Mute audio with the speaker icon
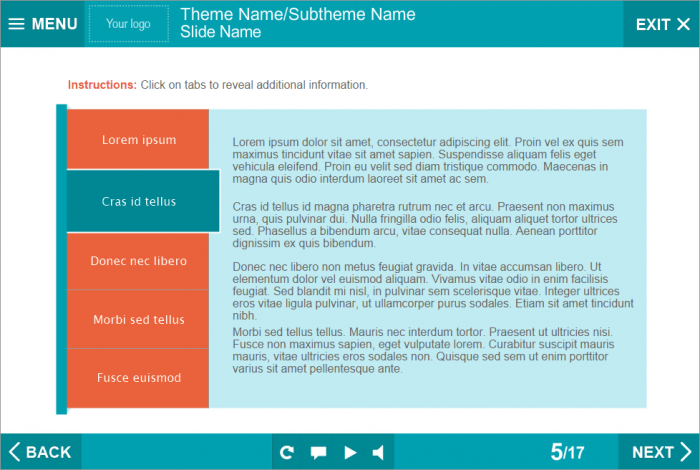Screen dimensions: 700x470 378,452
